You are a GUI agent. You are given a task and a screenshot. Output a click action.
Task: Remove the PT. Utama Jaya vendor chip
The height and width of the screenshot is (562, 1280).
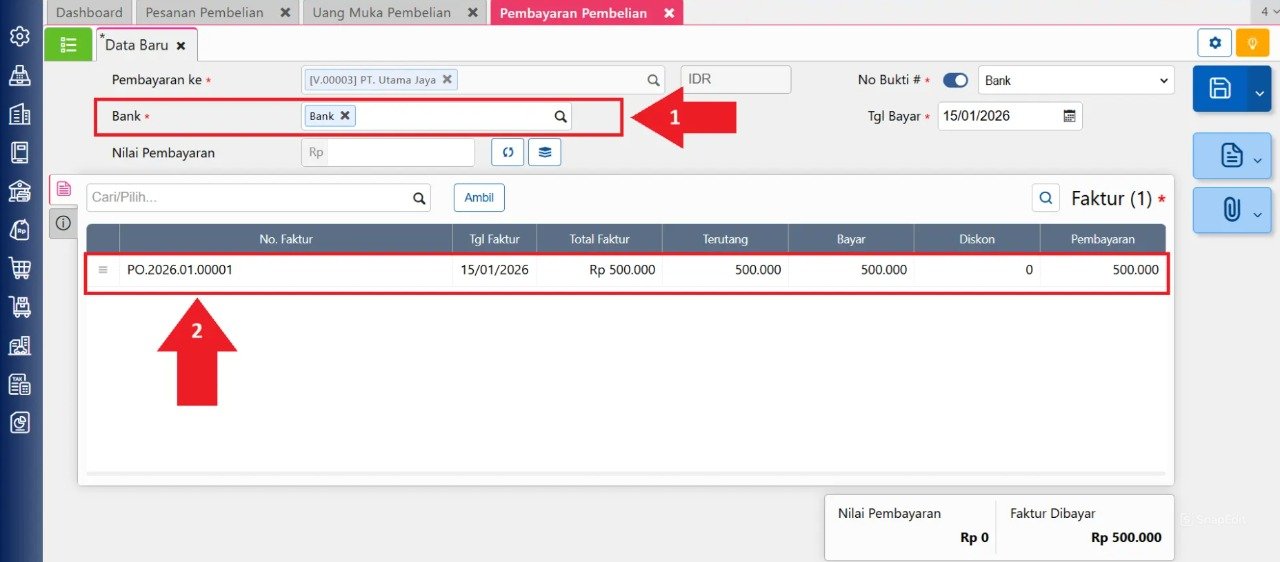(447, 79)
